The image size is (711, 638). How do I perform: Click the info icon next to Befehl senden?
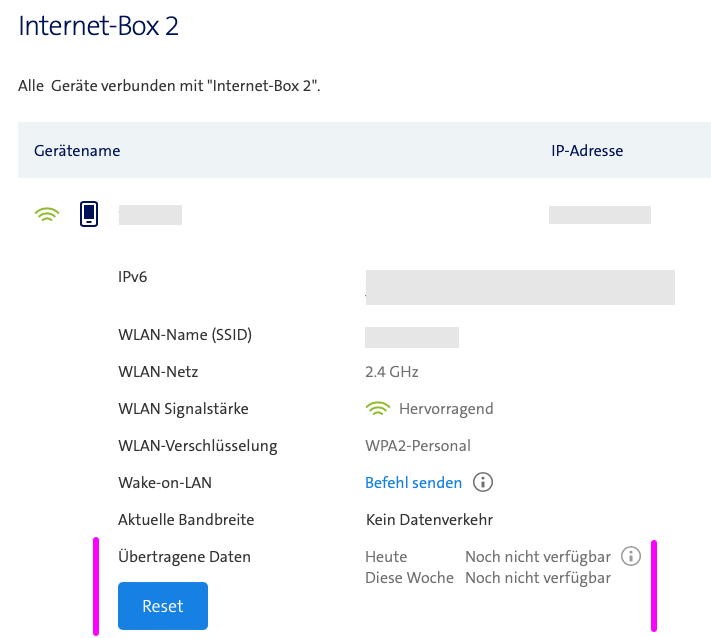point(483,483)
